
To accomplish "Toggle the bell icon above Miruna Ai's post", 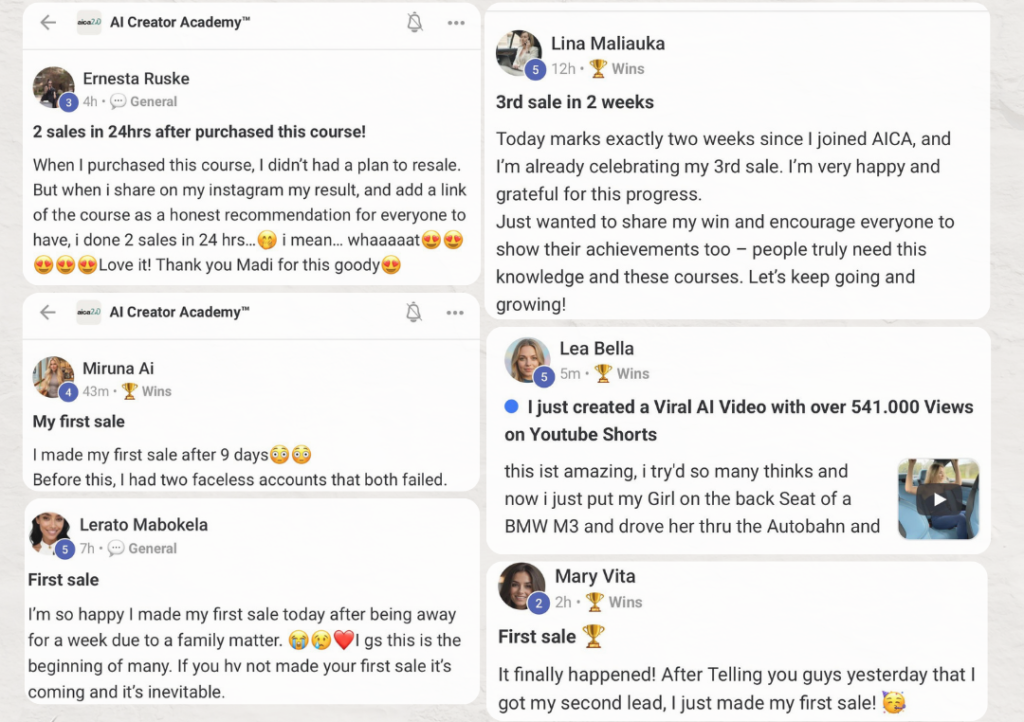I will [x=414, y=313].
